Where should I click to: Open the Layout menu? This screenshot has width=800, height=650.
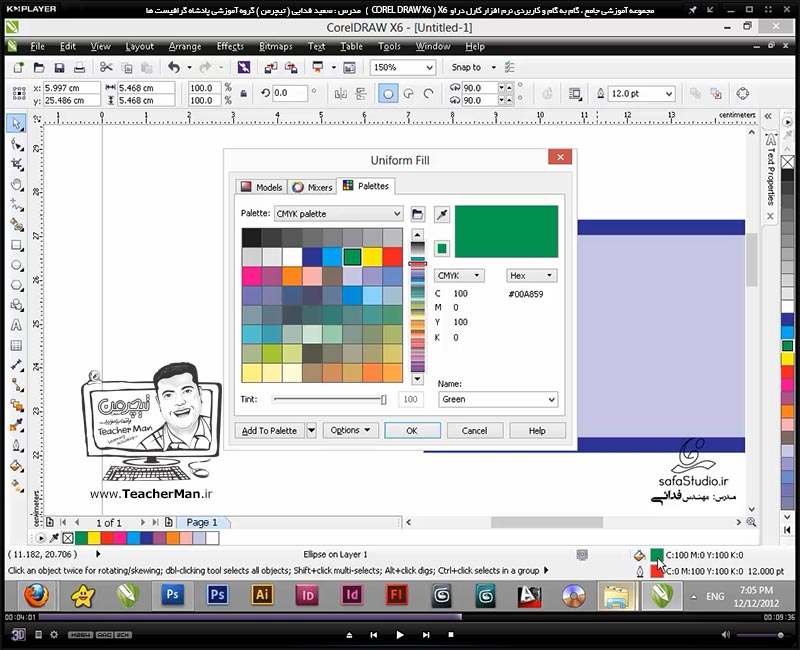click(x=139, y=46)
